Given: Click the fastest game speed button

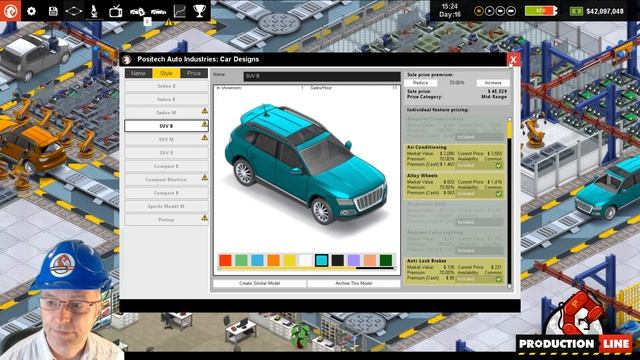Looking at the screenshot, I should tap(511, 11).
